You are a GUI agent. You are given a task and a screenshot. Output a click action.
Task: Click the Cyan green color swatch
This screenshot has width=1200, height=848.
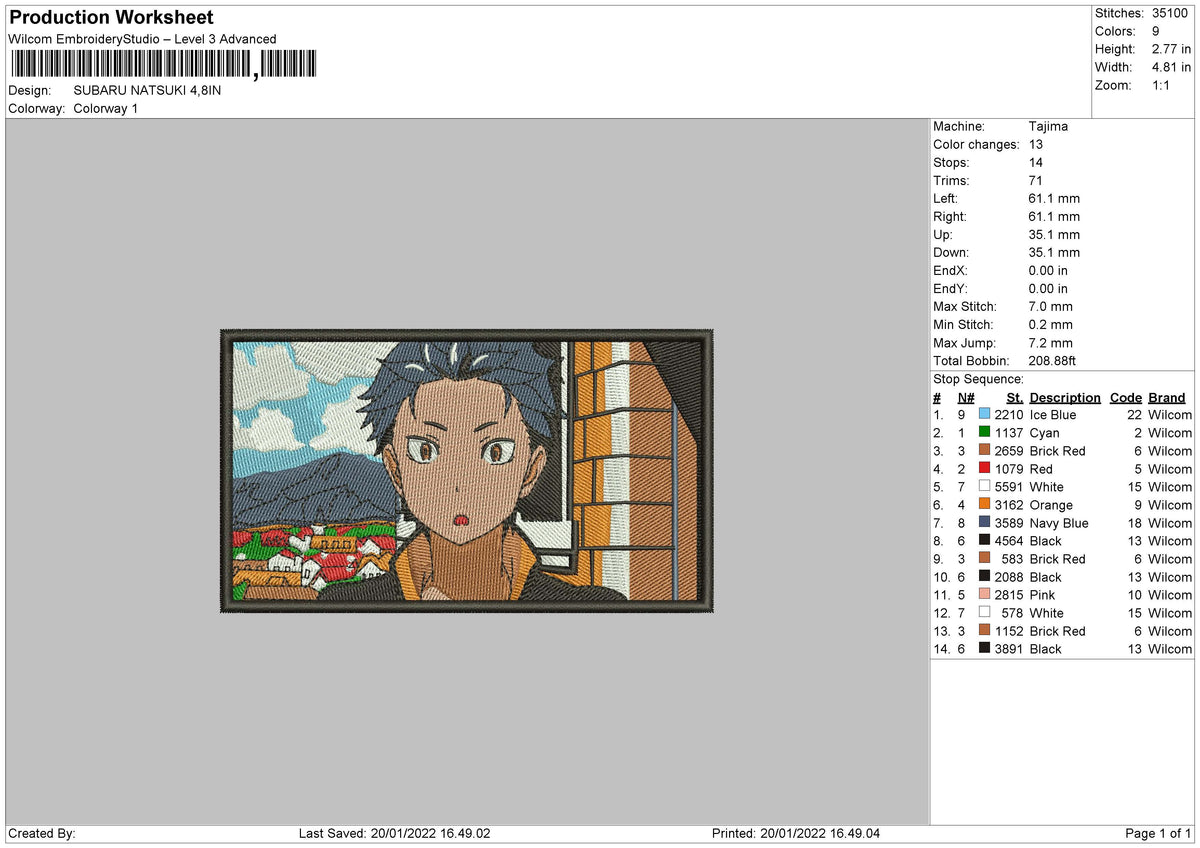pos(985,433)
